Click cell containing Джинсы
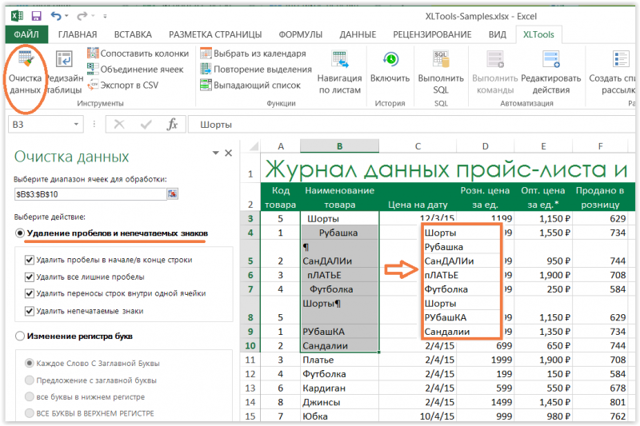This screenshot has height=426, width=640. click(340, 402)
